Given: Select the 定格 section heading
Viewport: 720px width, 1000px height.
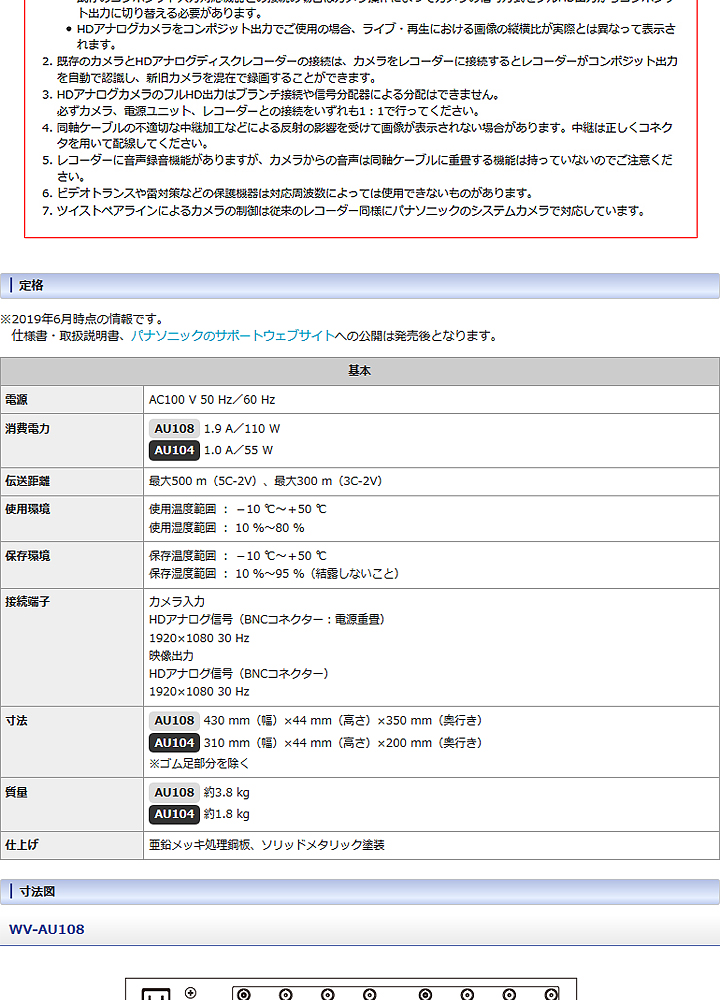Looking at the screenshot, I should [31, 286].
